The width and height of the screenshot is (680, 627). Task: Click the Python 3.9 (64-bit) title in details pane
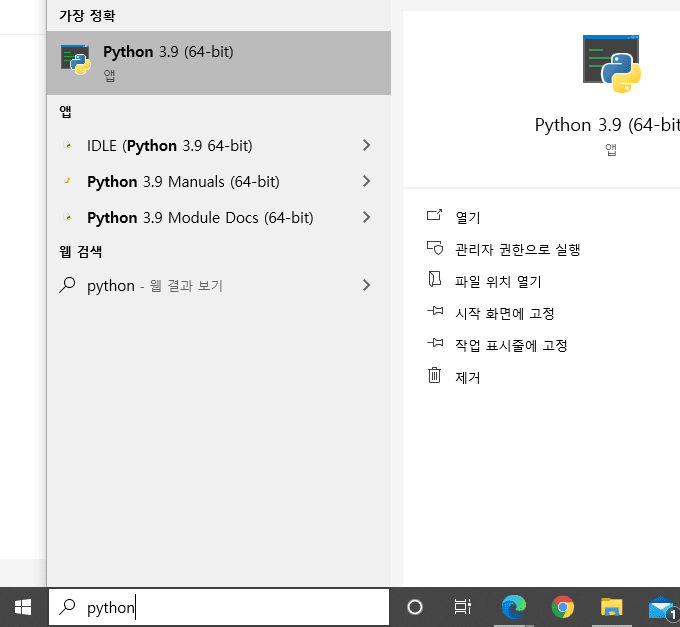pyautogui.click(x=607, y=125)
